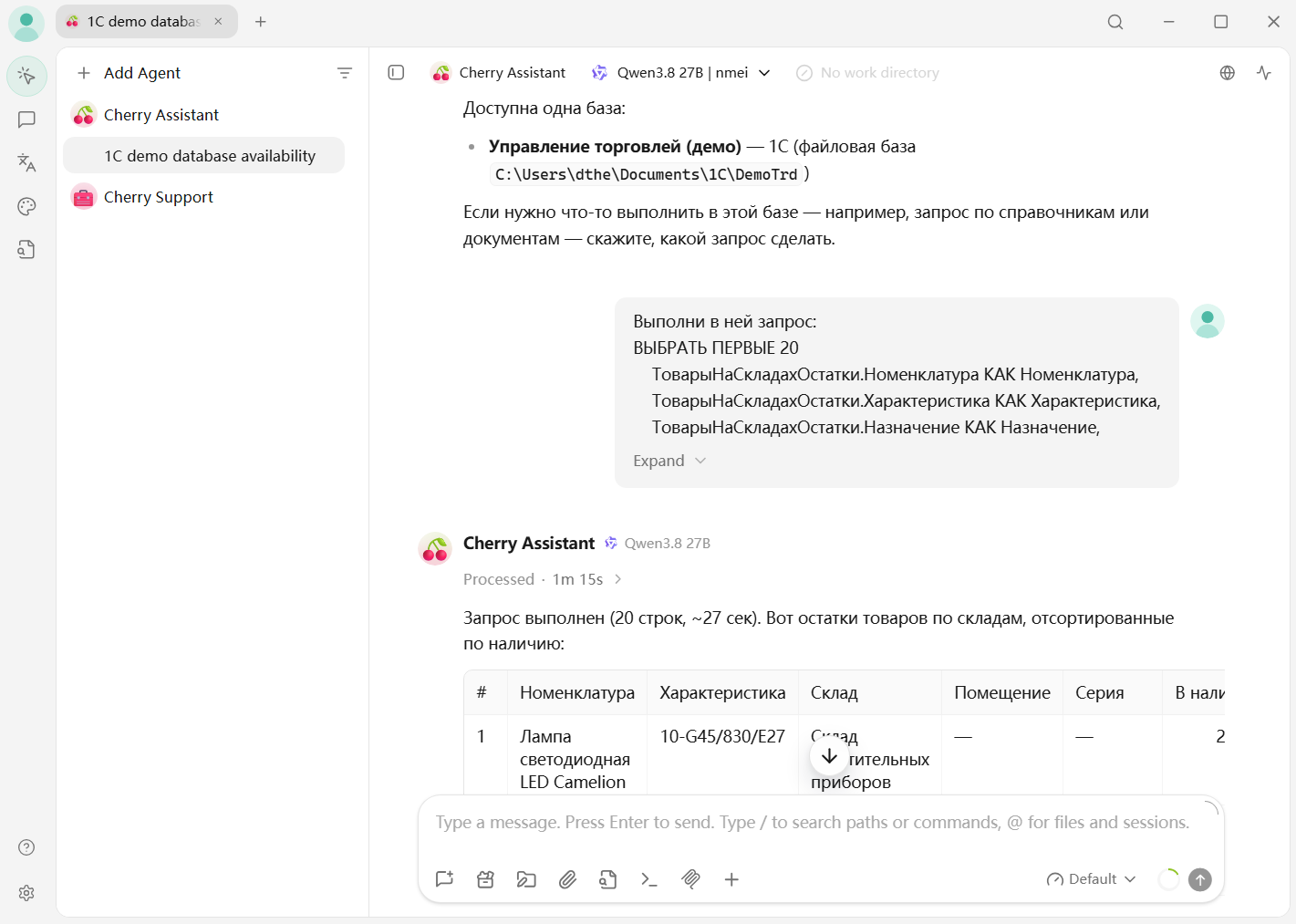Close the 1C demo database tab
This screenshot has height=924, width=1296.
[218, 22]
